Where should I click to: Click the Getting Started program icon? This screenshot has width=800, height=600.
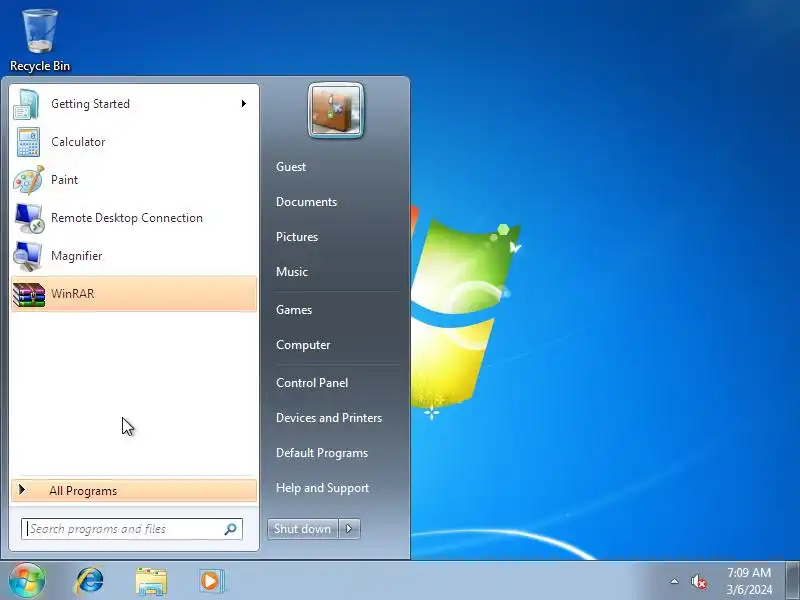pos(27,104)
